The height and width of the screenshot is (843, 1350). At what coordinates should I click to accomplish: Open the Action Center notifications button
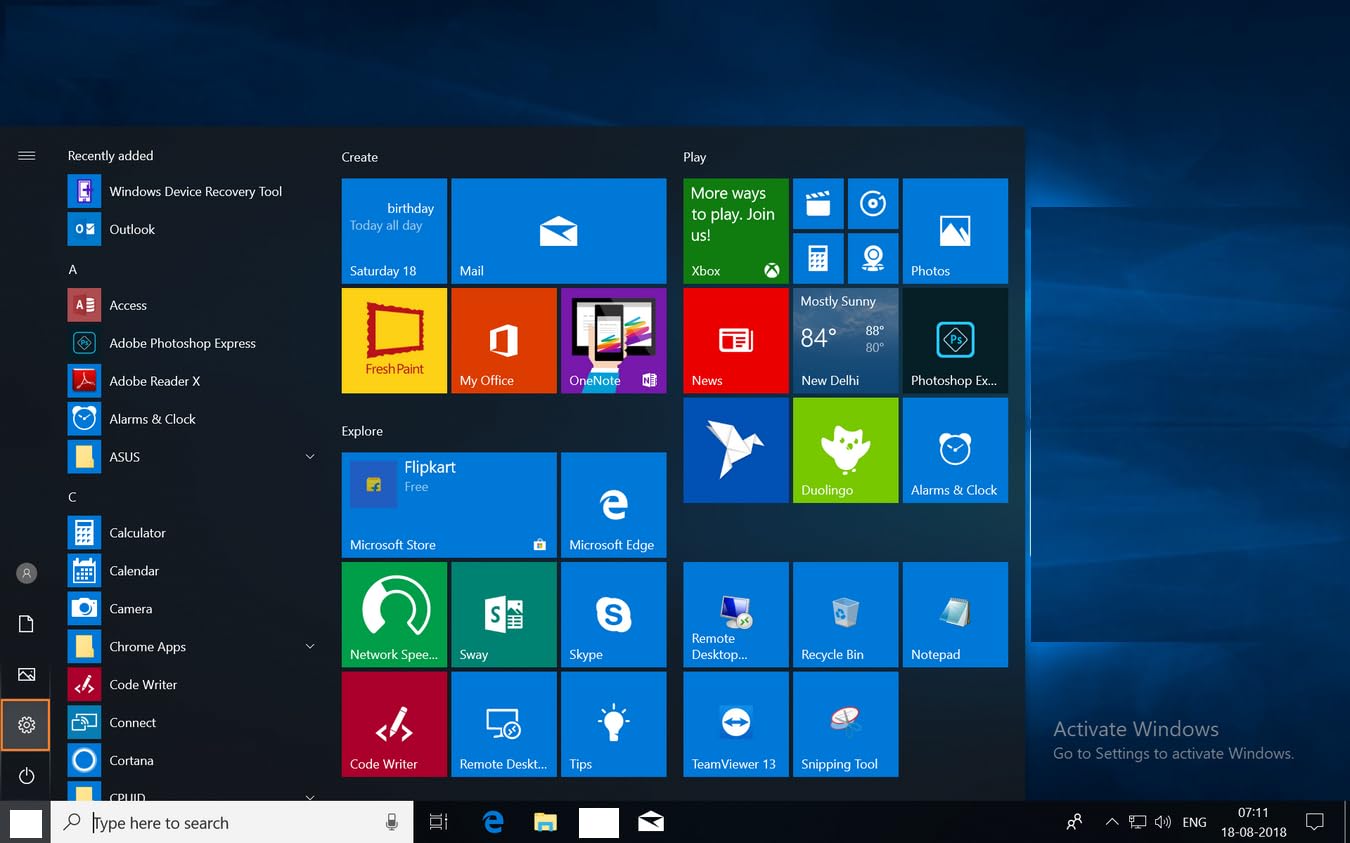point(1315,822)
